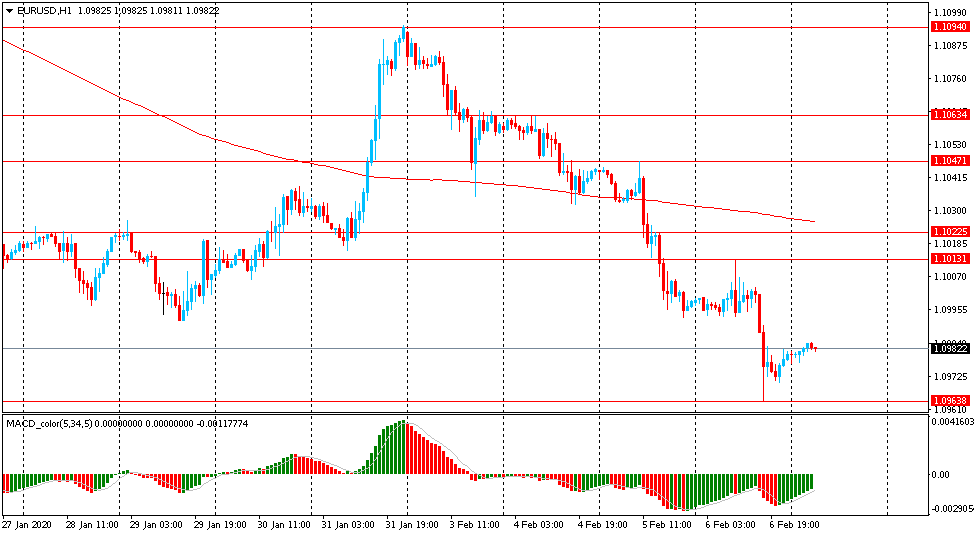Viewport: 974px width, 536px height.
Task: Click the 29 Jan 03:00 time label
Action: coord(157,525)
